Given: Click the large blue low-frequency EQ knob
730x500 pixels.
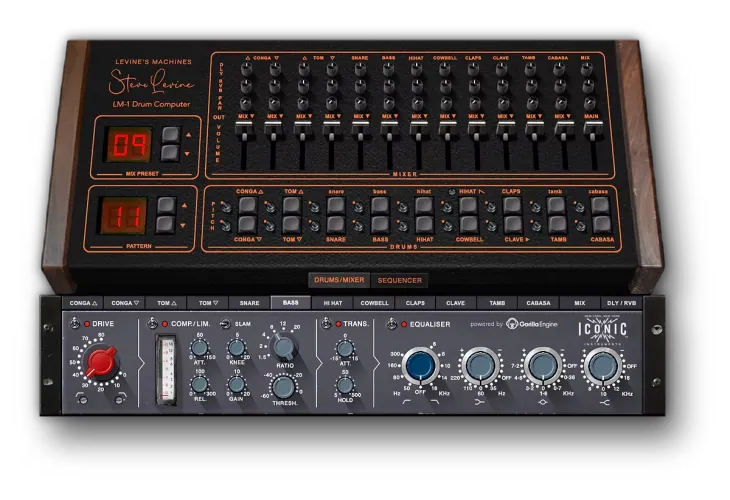Looking at the screenshot, I should pos(420,366).
